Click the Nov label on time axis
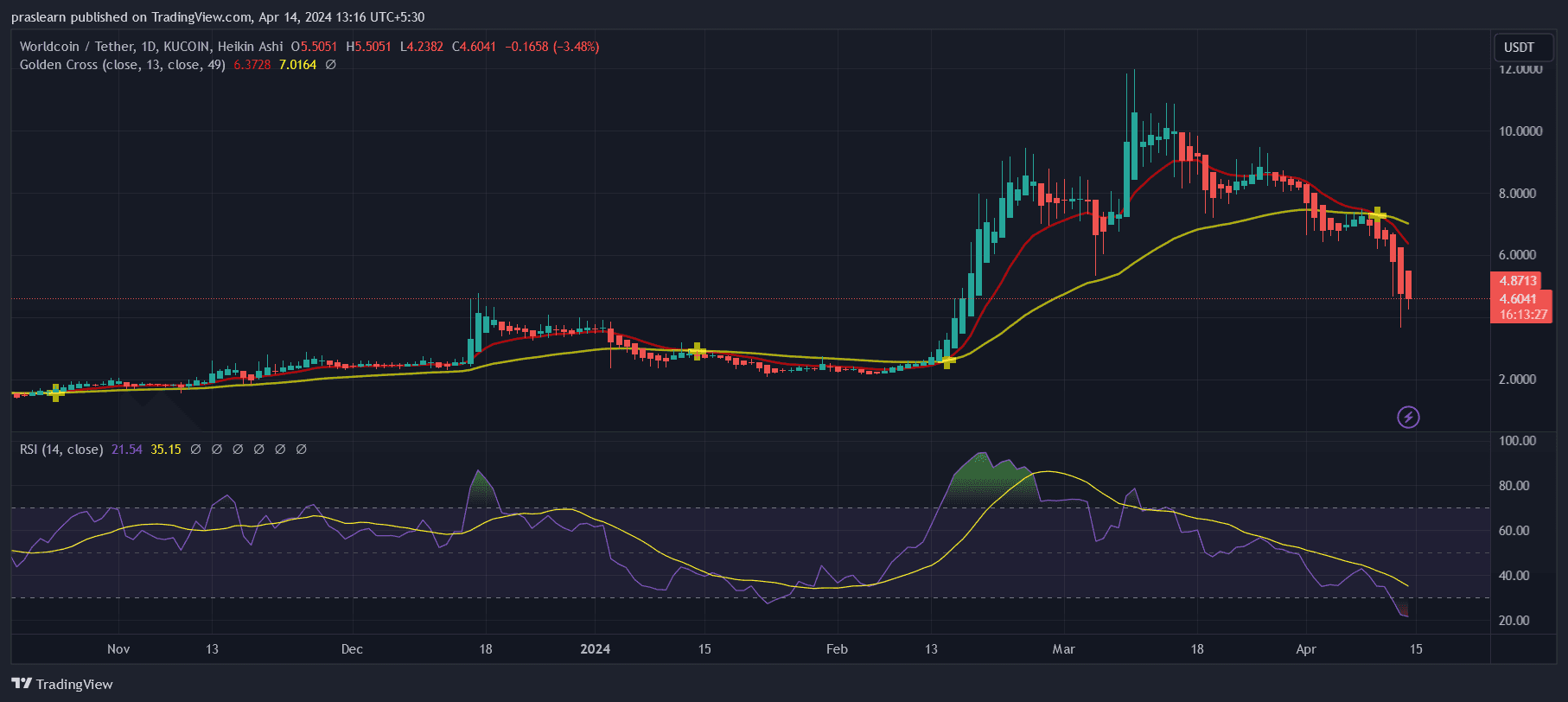Image resolution: width=1568 pixels, height=702 pixels. point(118,649)
